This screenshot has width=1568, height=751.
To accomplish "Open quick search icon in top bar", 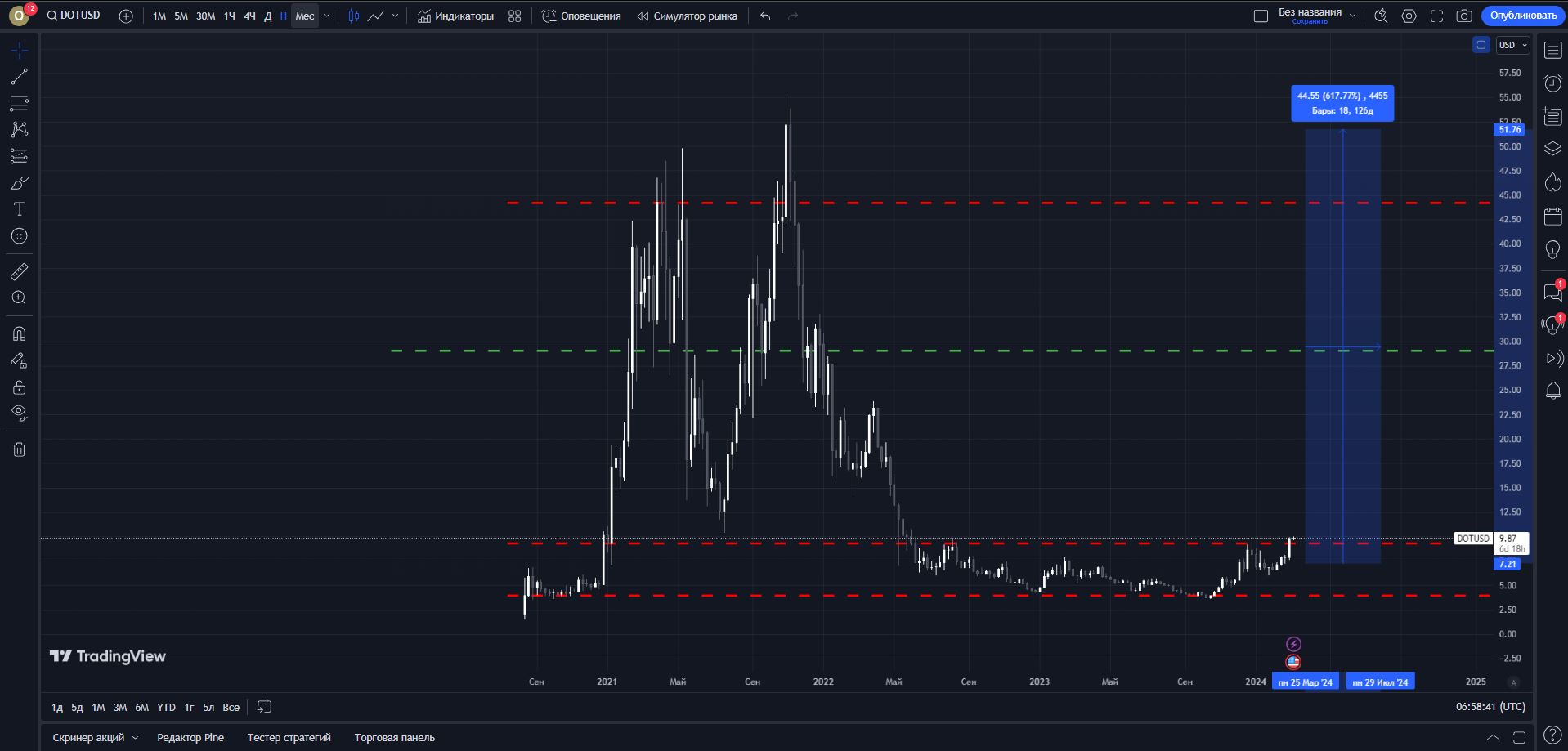I will [1381, 16].
